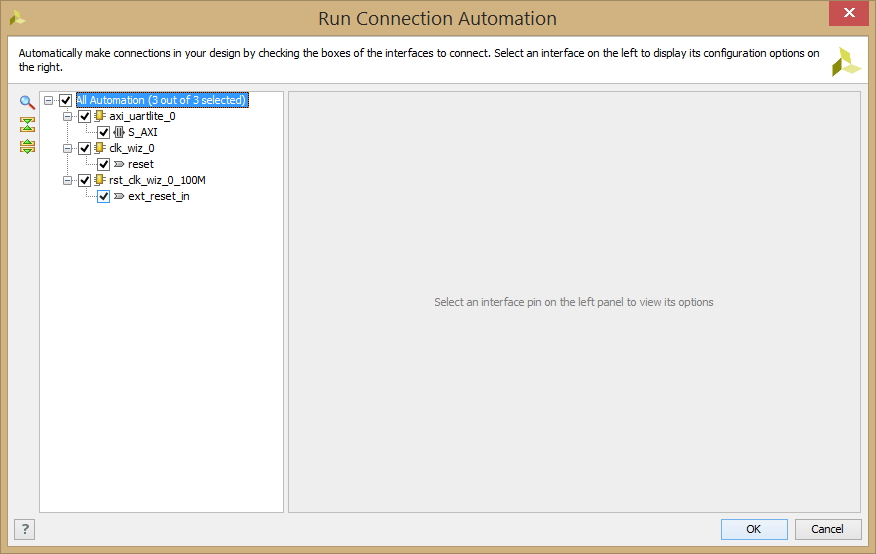This screenshot has width=876, height=554.
Task: Click the reset pin arrow icon
Action: [x=119, y=164]
